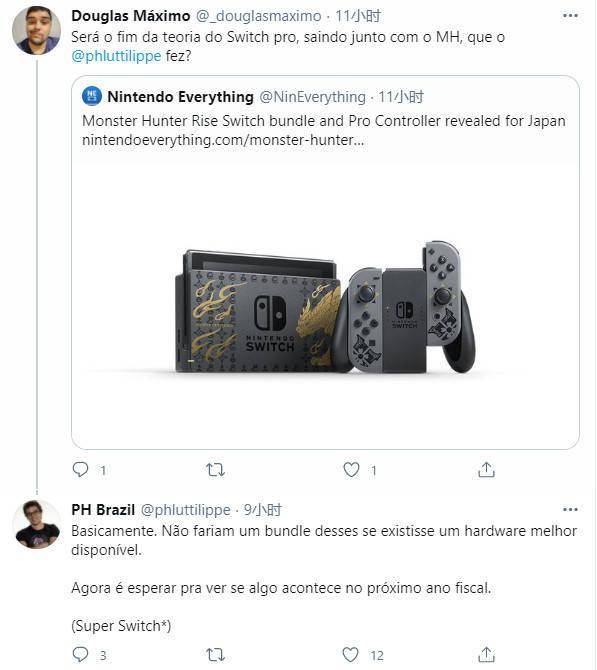Open more options on PH Brazil's tweet

[x=571, y=509]
